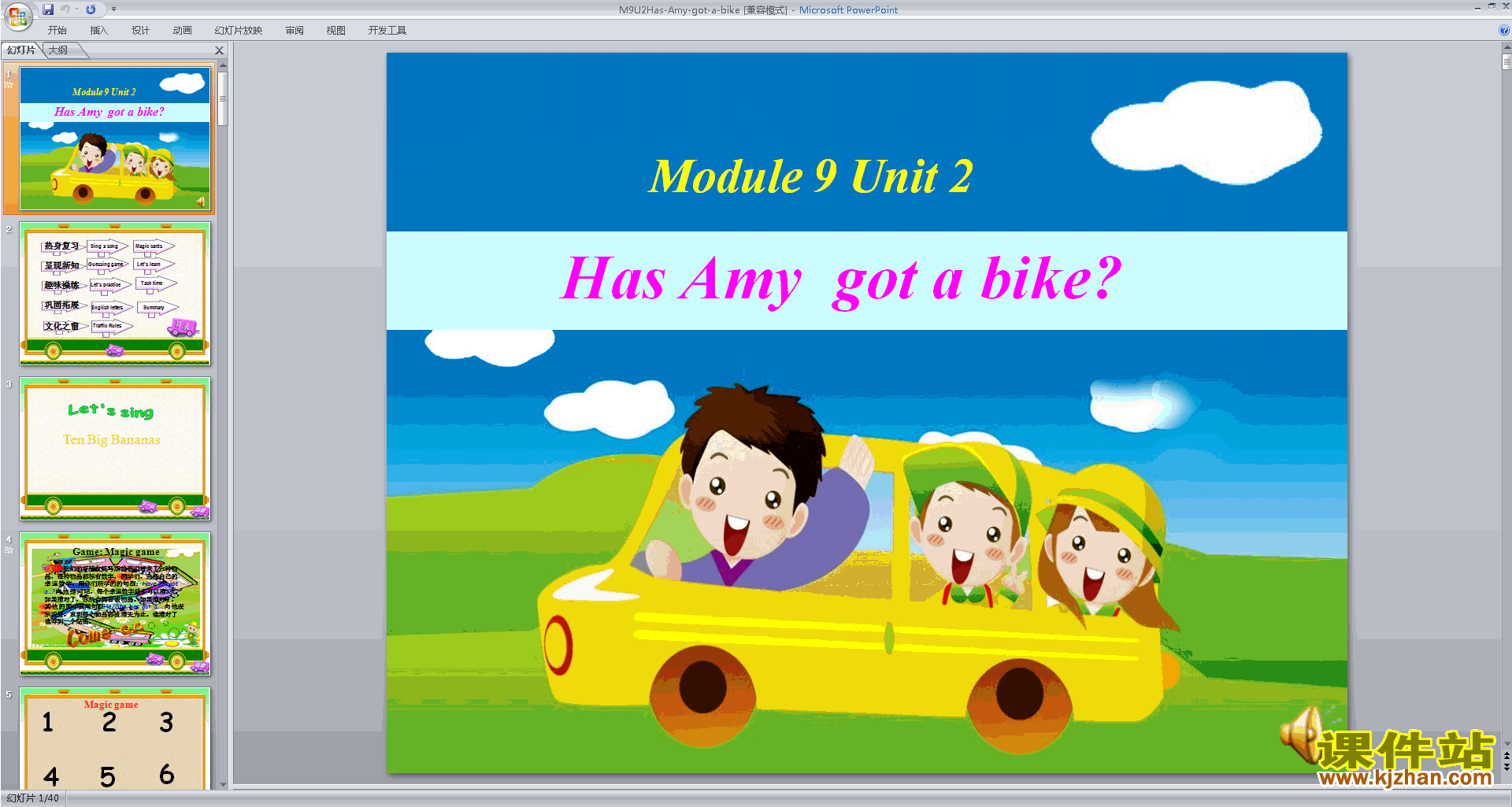The width and height of the screenshot is (1512, 807).
Task: Click animation star icon beside slide 1
Action: tap(9, 84)
